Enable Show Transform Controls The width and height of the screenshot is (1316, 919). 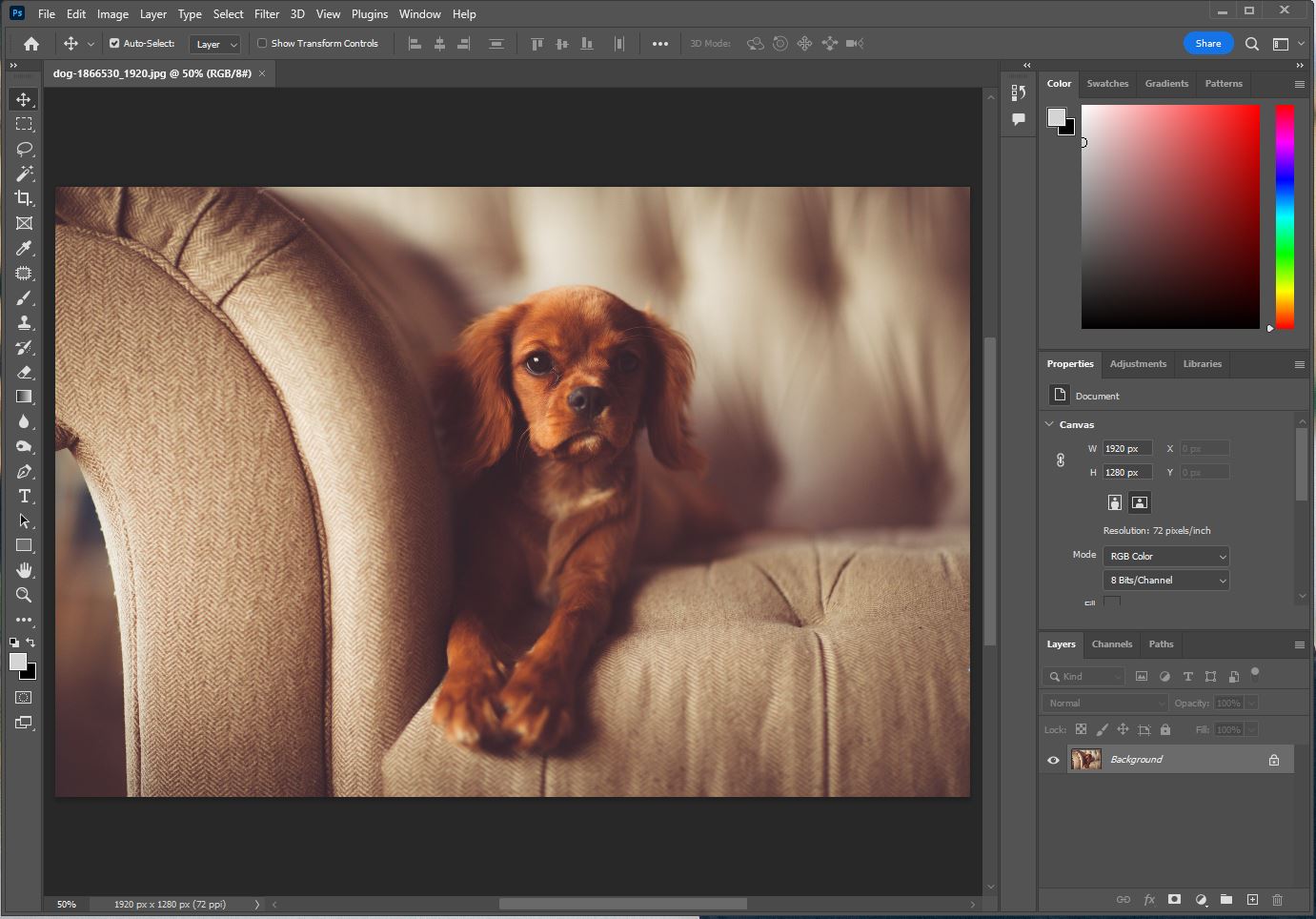point(262,43)
